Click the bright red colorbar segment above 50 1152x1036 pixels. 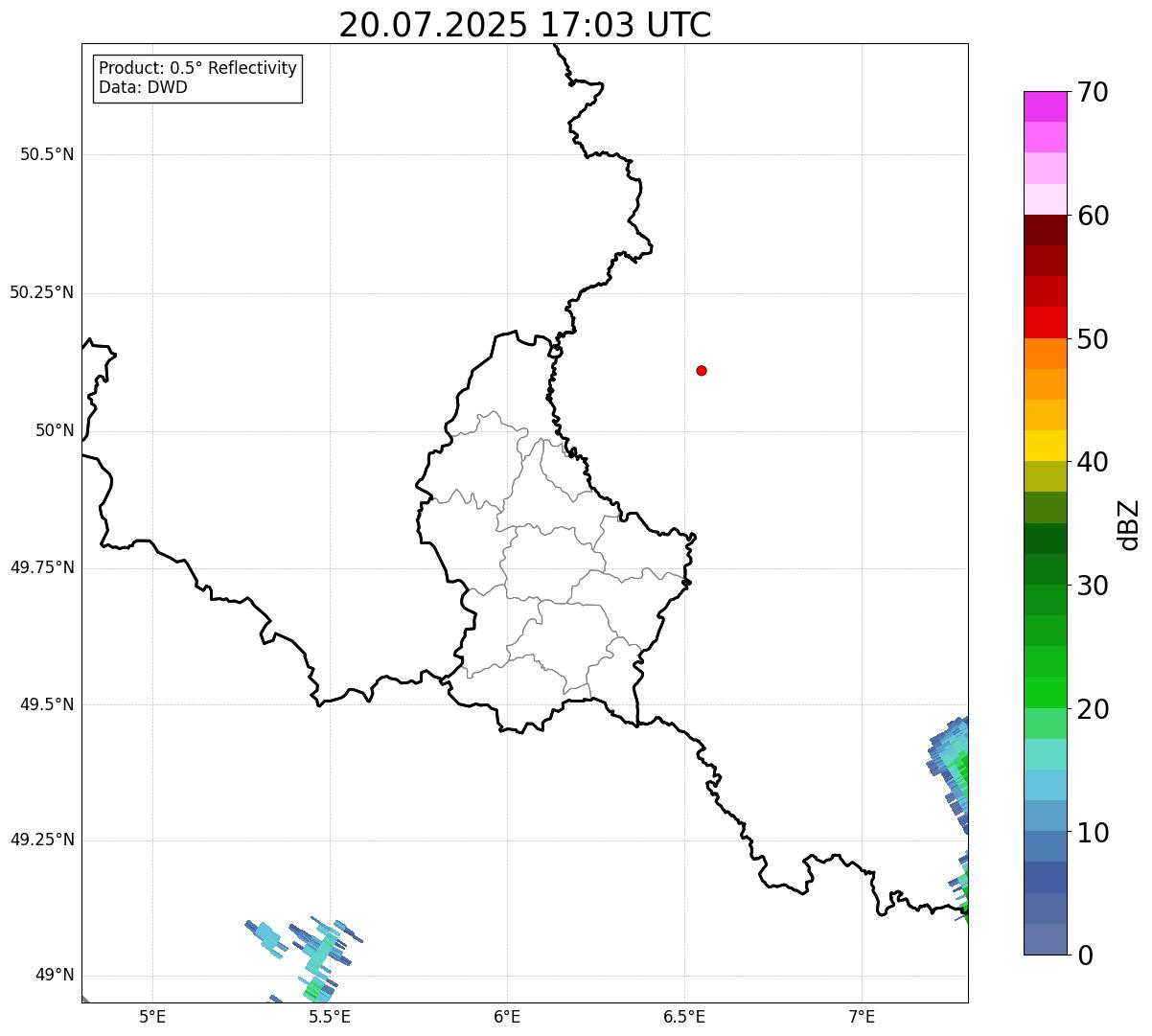[x=1045, y=322]
